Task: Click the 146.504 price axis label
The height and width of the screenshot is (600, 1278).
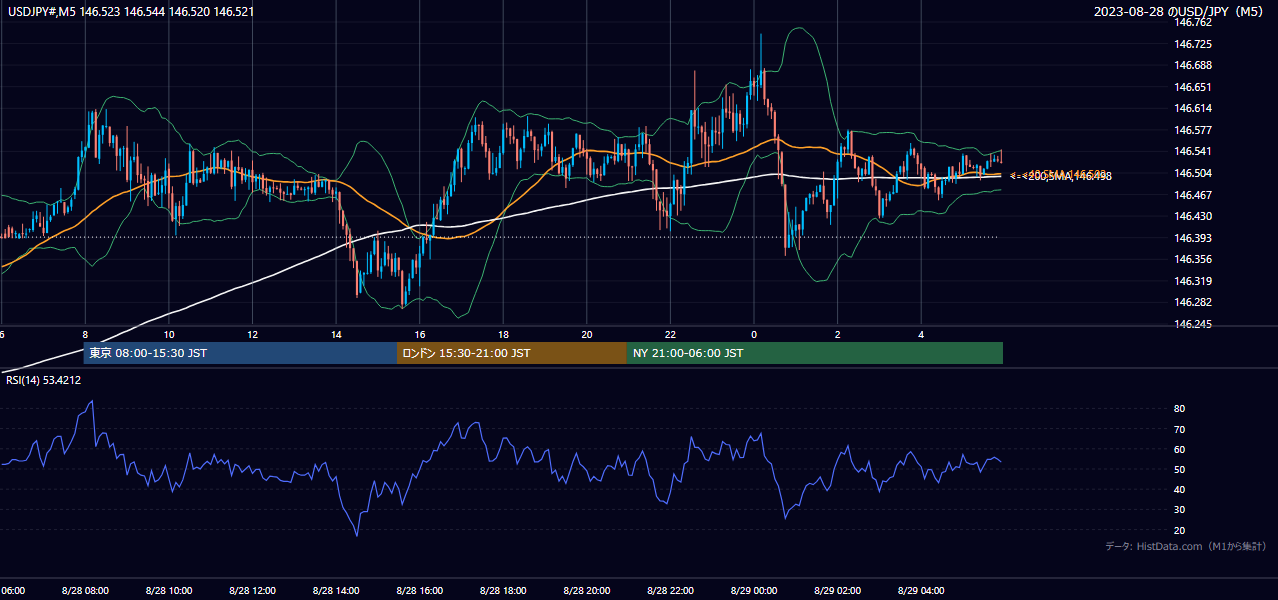Action: [1194, 173]
